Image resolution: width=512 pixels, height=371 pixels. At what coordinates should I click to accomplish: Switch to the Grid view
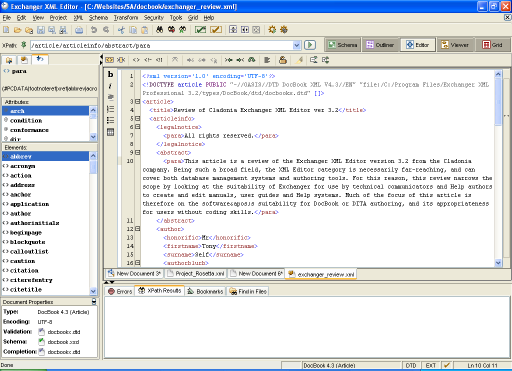(x=493, y=45)
